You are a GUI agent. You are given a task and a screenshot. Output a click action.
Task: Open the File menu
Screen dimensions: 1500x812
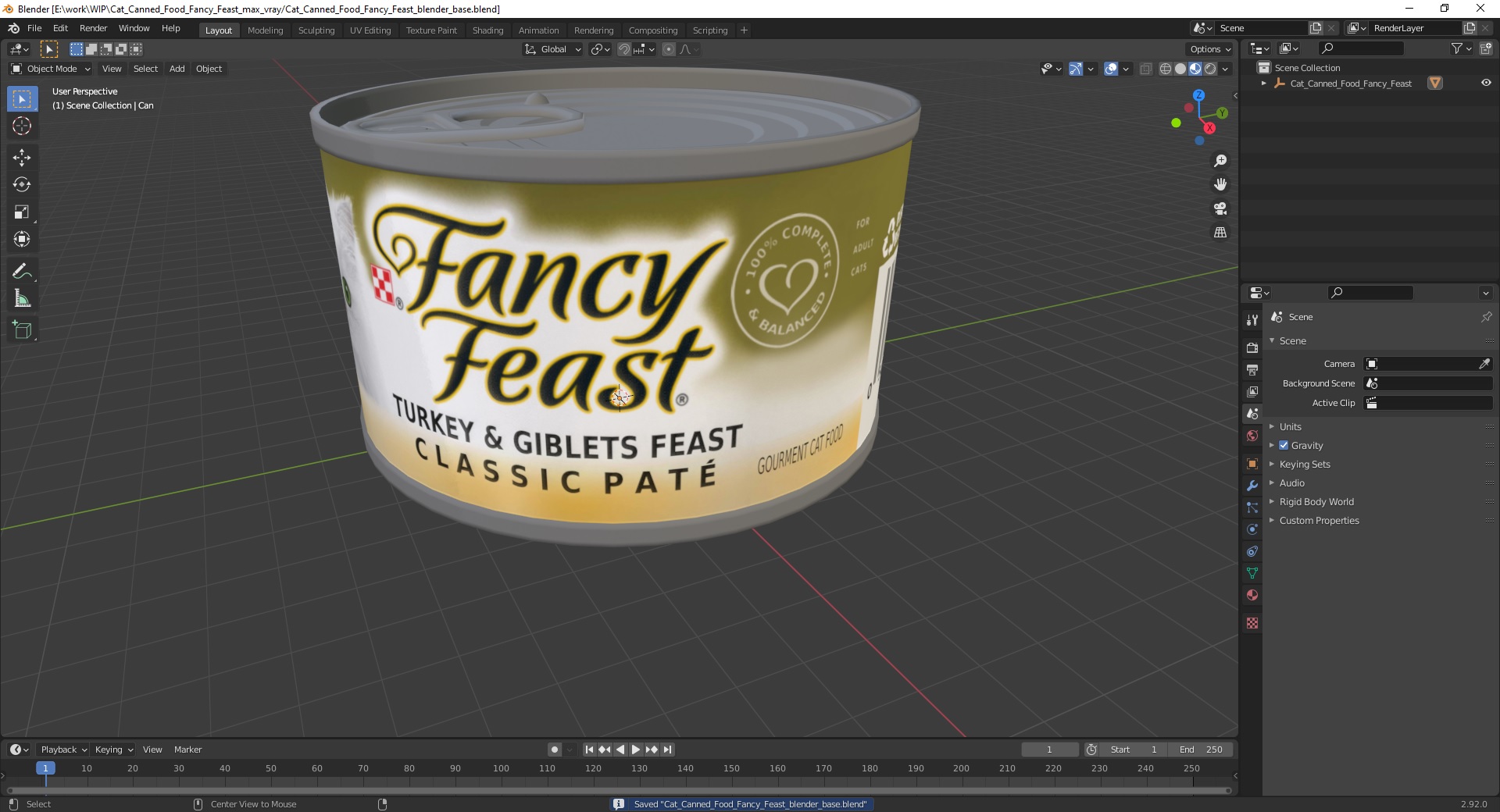click(x=34, y=28)
